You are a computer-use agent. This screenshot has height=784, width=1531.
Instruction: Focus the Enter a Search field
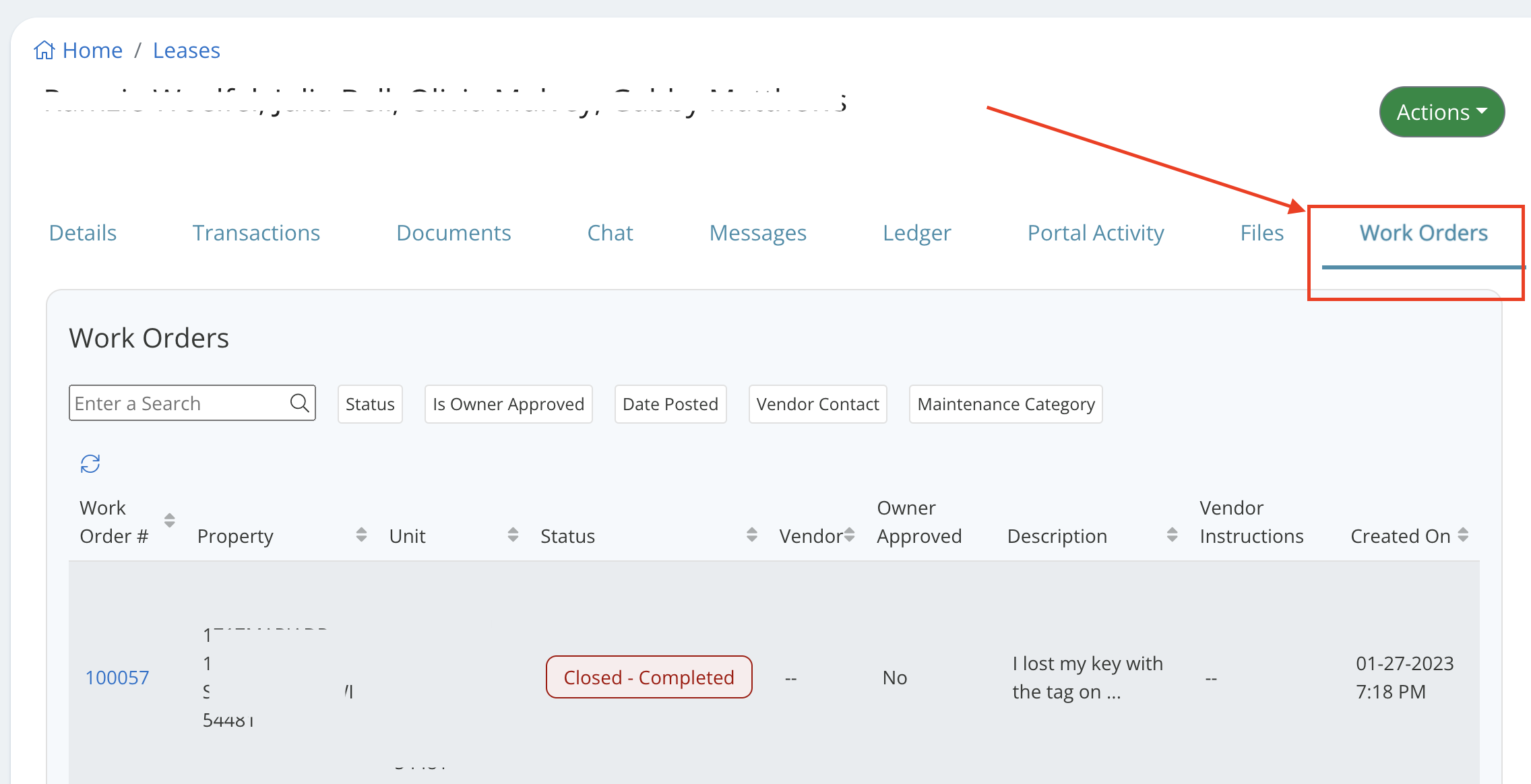[179, 403]
